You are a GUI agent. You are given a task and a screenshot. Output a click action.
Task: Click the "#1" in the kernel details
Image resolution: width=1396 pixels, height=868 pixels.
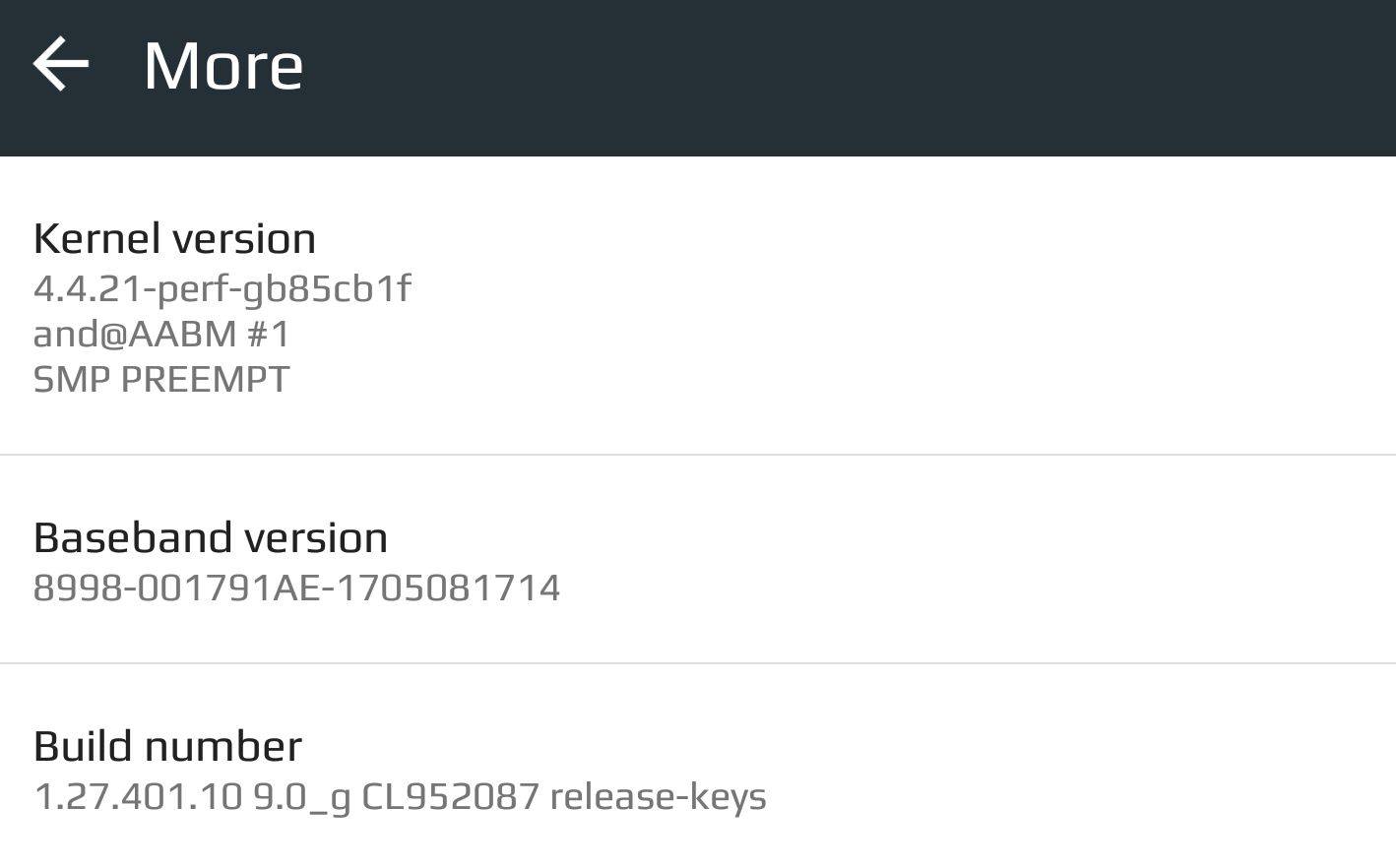269,334
